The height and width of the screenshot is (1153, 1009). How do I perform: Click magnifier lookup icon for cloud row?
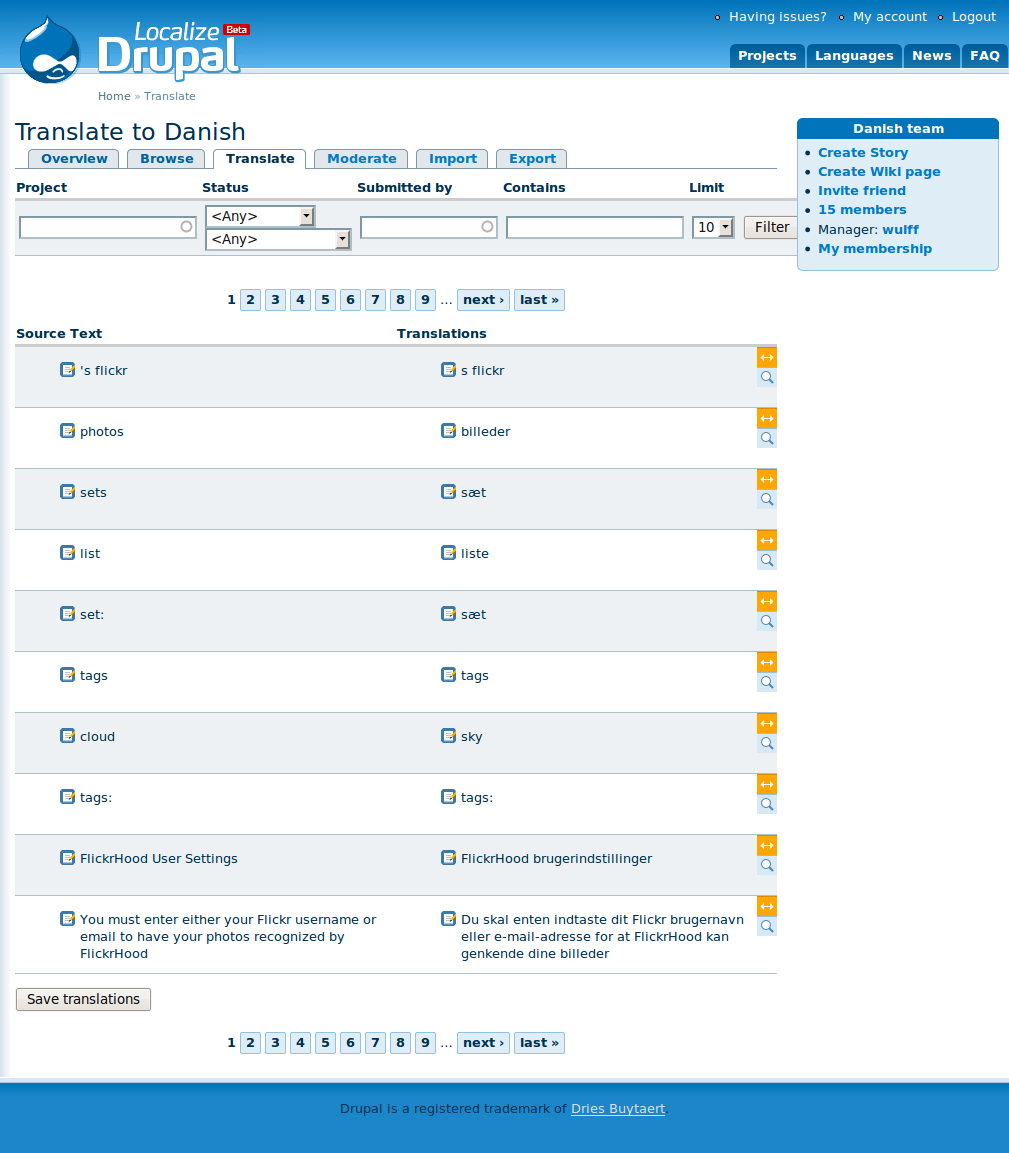click(767, 743)
